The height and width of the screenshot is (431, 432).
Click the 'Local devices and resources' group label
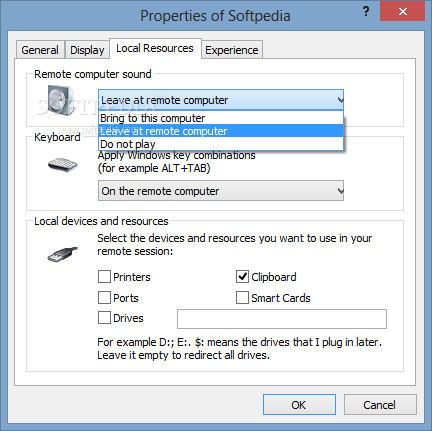[x=101, y=221]
